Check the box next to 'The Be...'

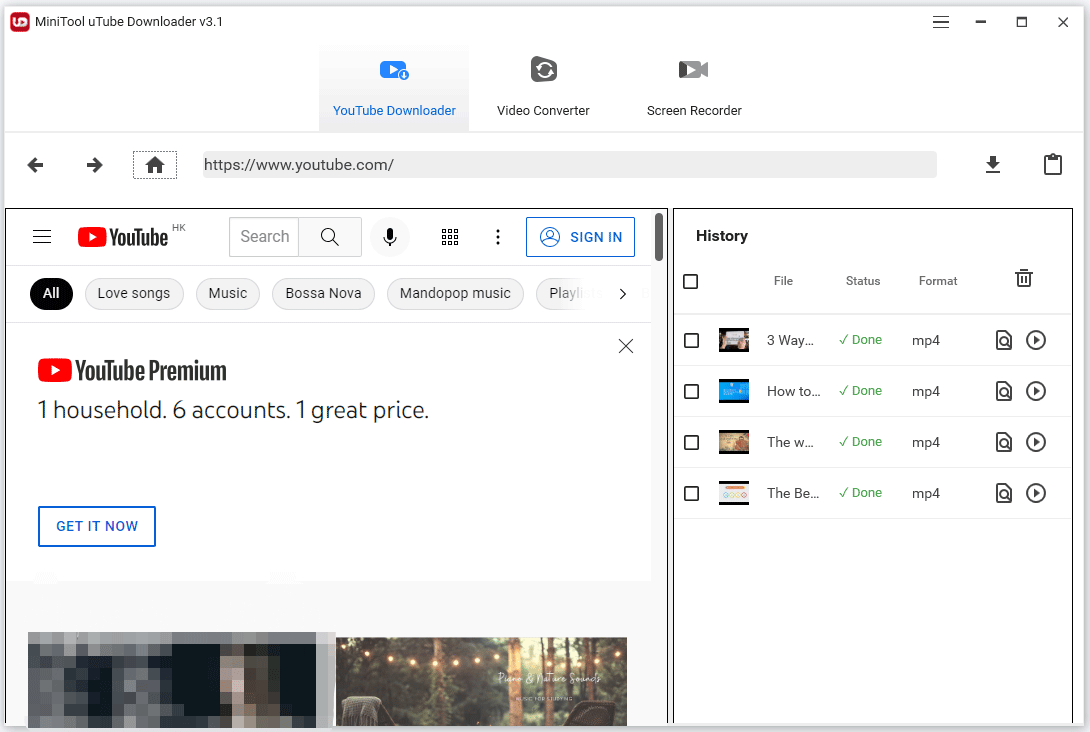pyautogui.click(x=691, y=493)
